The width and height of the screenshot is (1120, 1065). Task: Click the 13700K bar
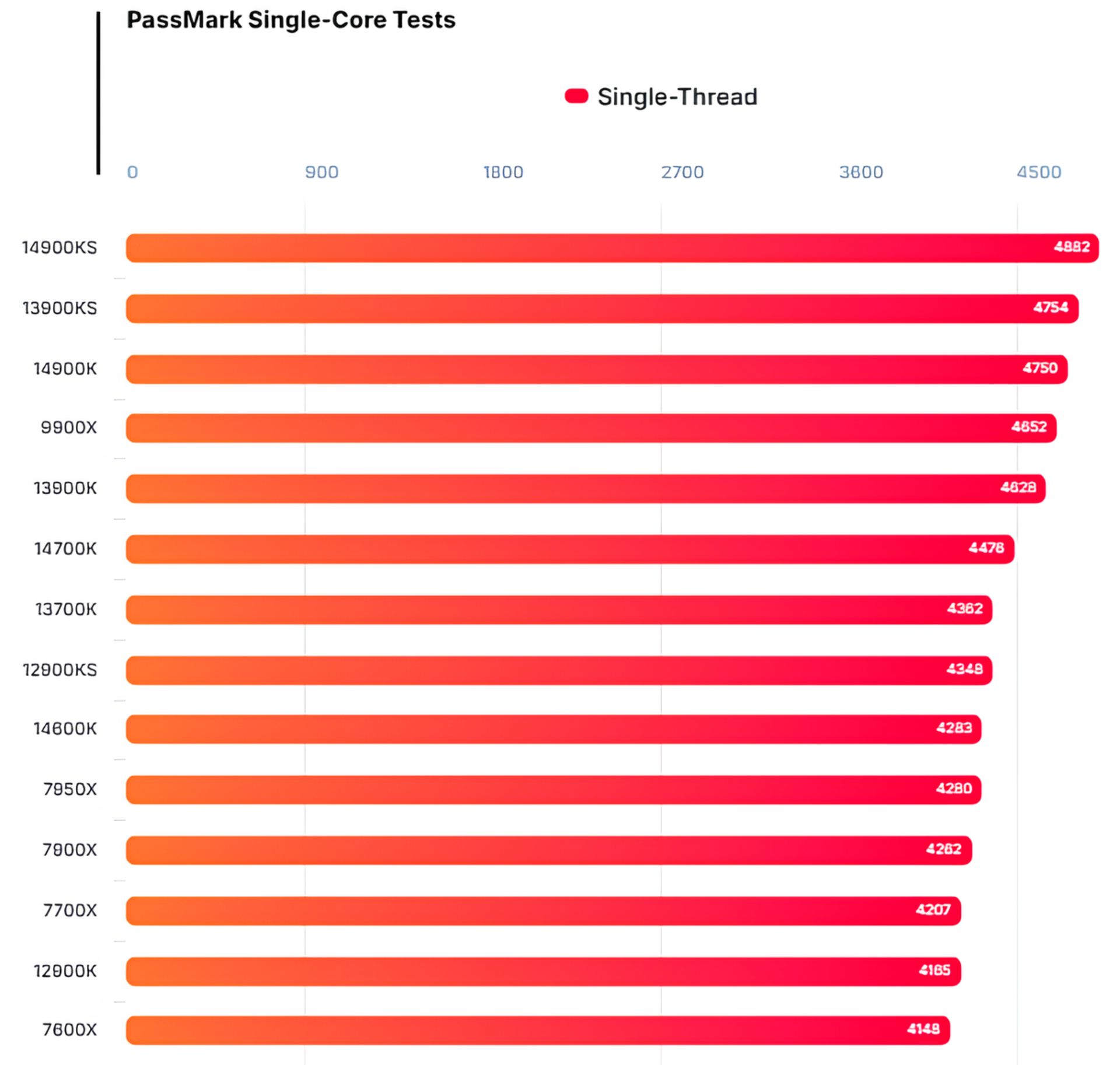pos(559,609)
